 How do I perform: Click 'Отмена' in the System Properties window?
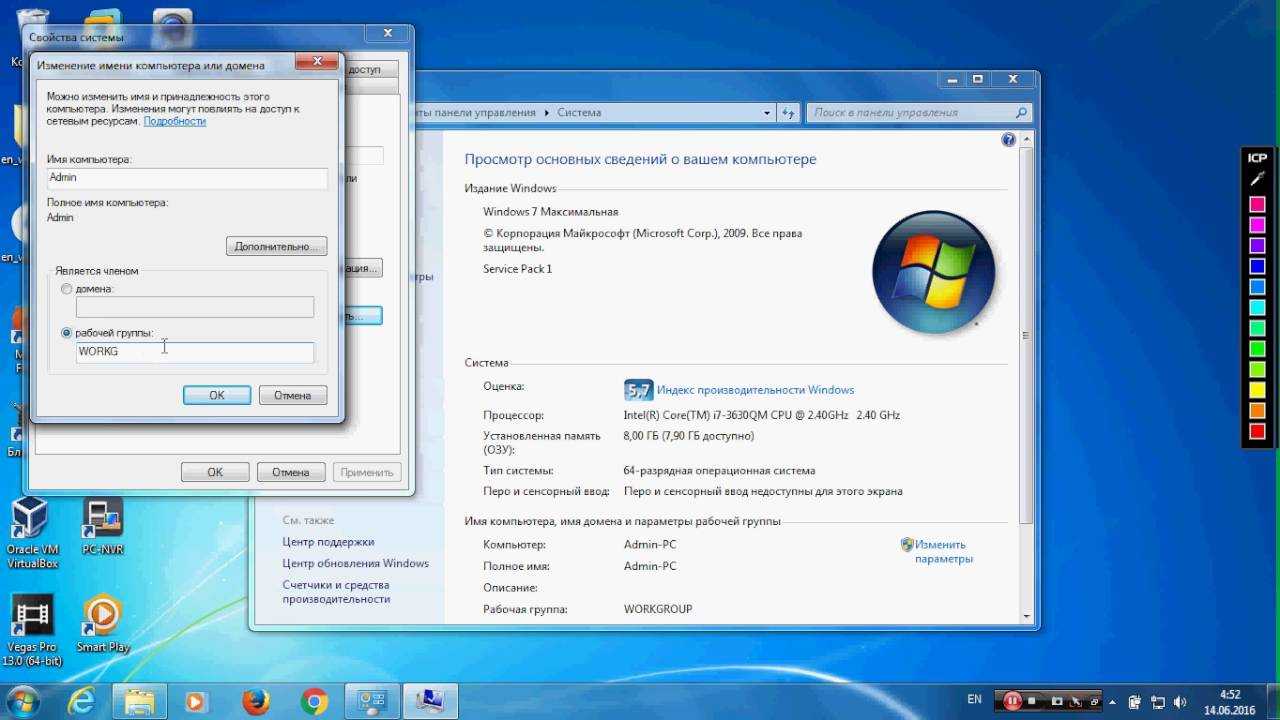[291, 472]
